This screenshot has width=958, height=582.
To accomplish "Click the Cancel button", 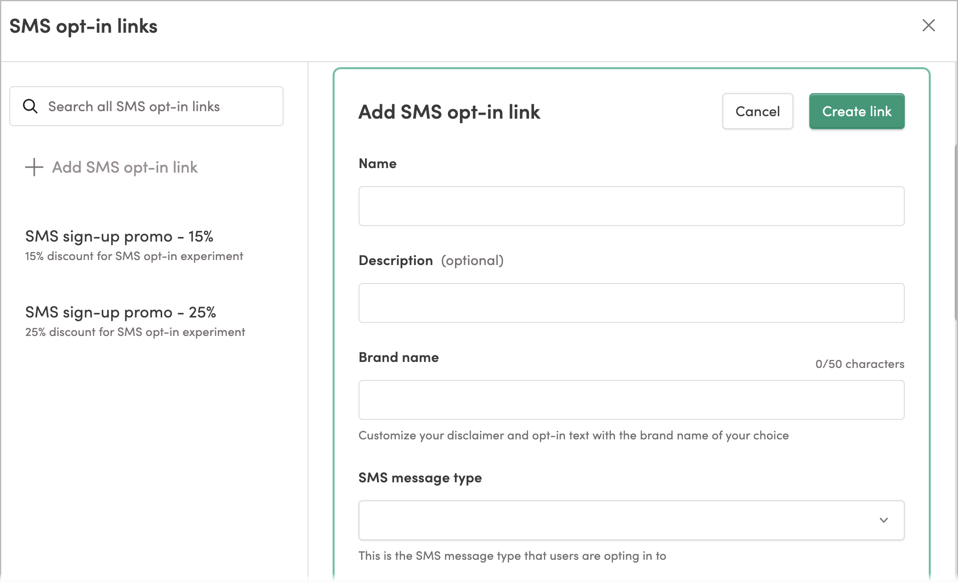I will coord(757,111).
